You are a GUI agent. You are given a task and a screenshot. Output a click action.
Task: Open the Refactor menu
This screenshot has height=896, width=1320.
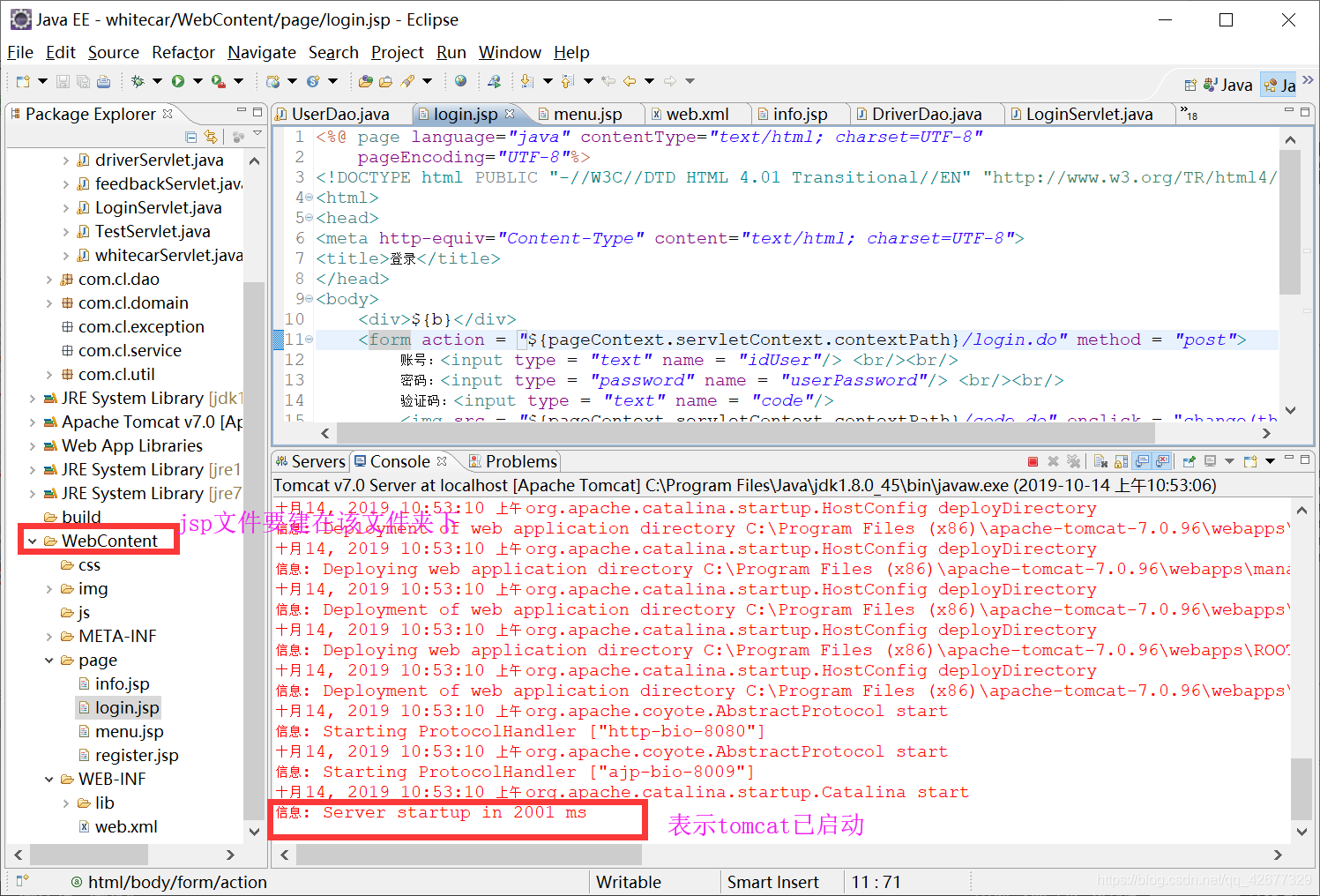183,53
